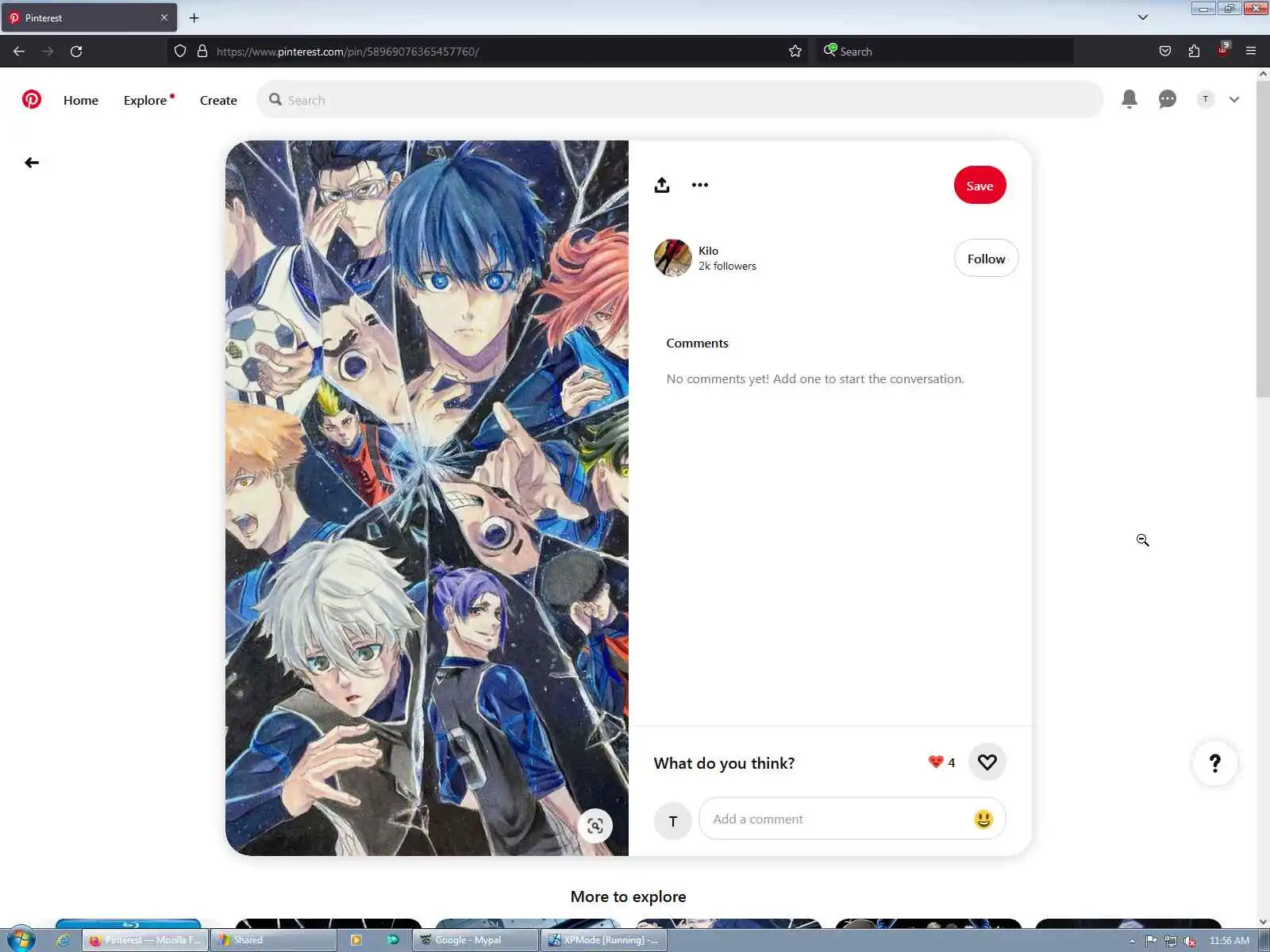Show site security info via the padlock
The image size is (1270, 952).
pos(202,52)
